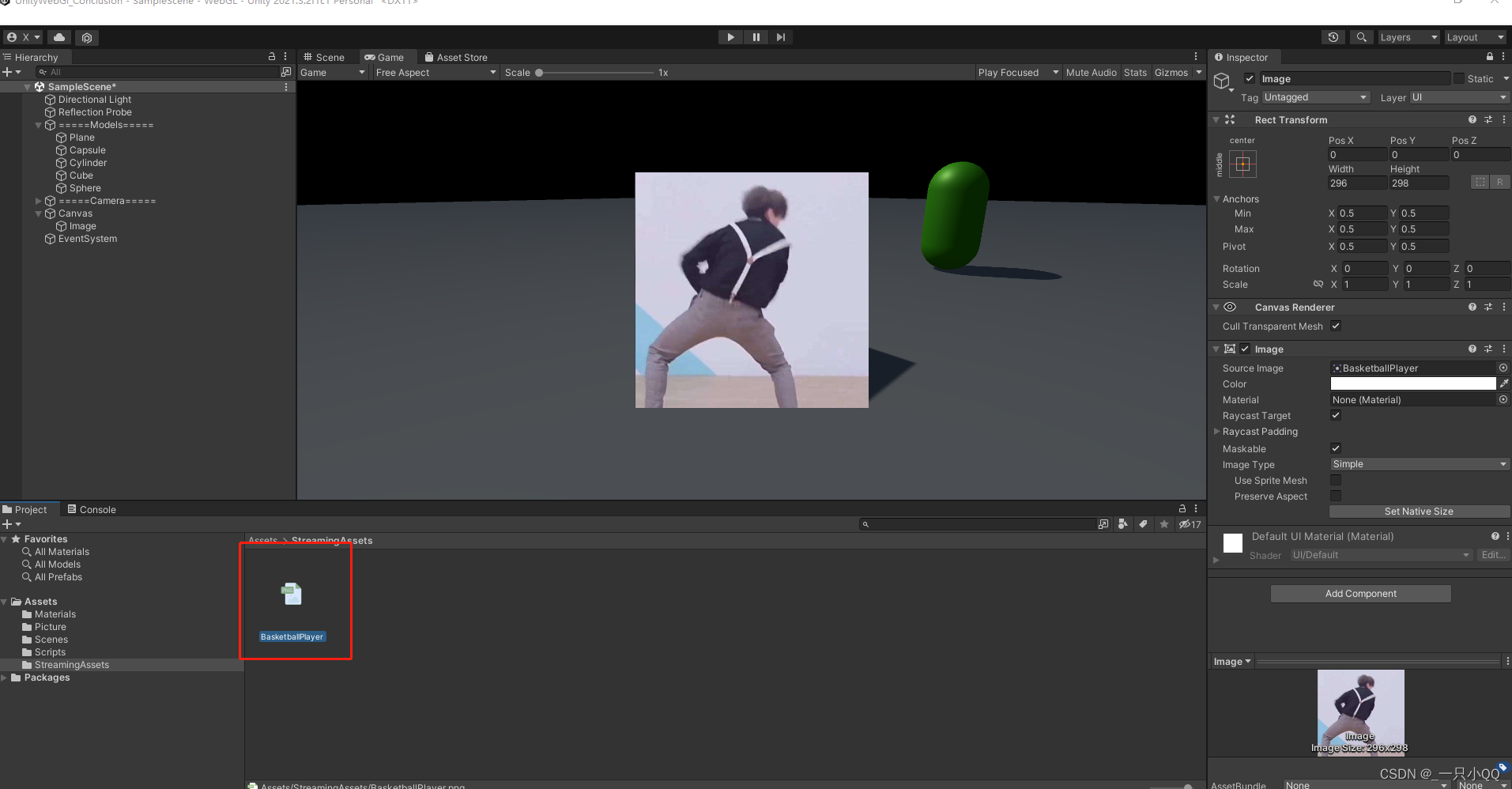Image resolution: width=1512 pixels, height=789 pixels.
Task: Click the Image component help icon
Action: click(1472, 349)
